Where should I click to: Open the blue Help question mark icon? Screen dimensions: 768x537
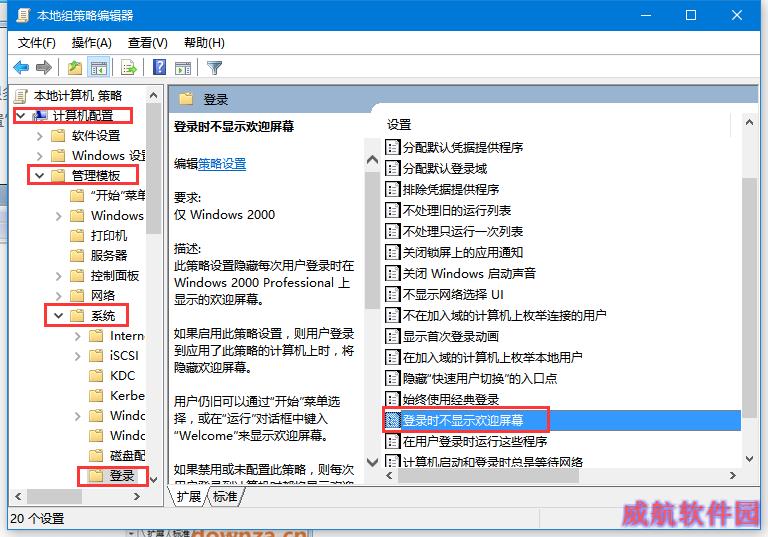159,67
